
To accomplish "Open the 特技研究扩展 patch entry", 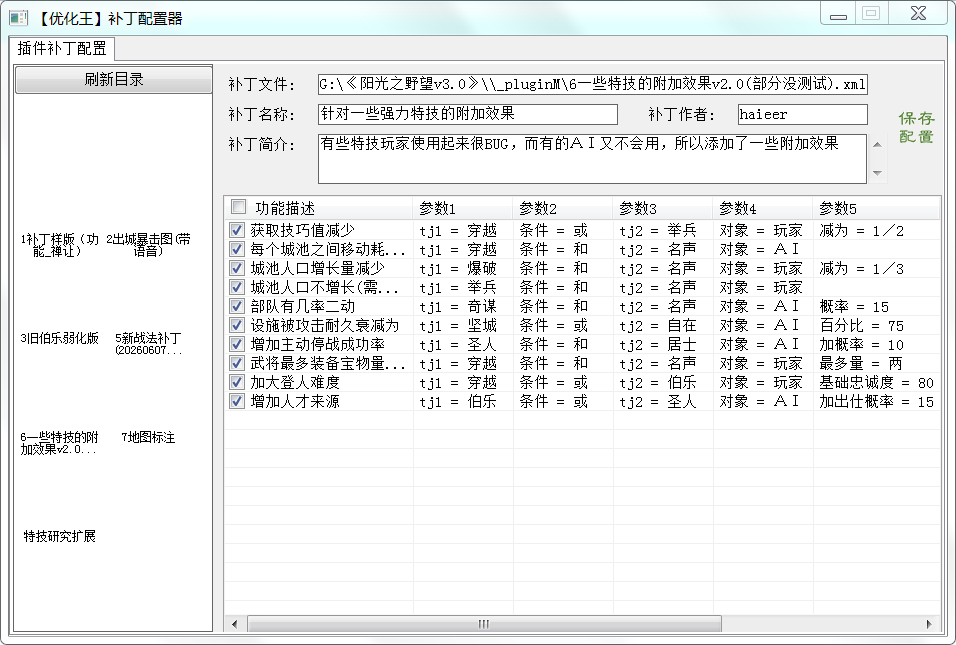I will point(59,536).
